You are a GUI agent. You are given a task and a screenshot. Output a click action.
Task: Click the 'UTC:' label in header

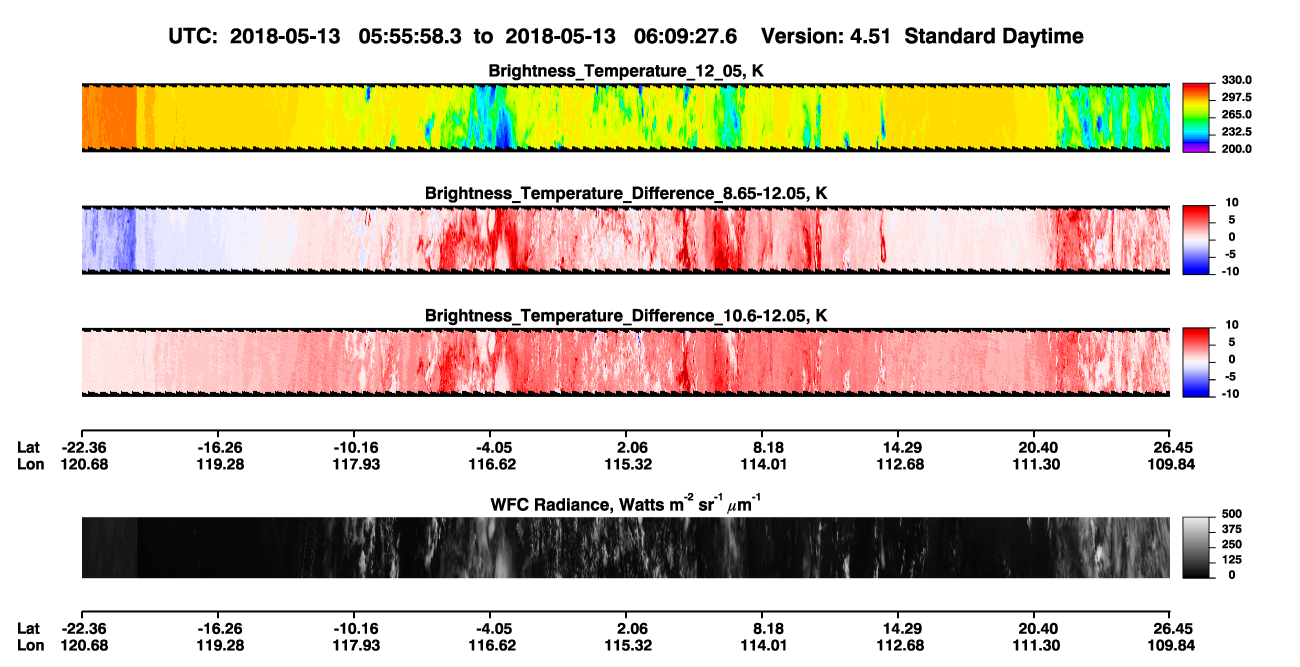[x=193, y=37]
